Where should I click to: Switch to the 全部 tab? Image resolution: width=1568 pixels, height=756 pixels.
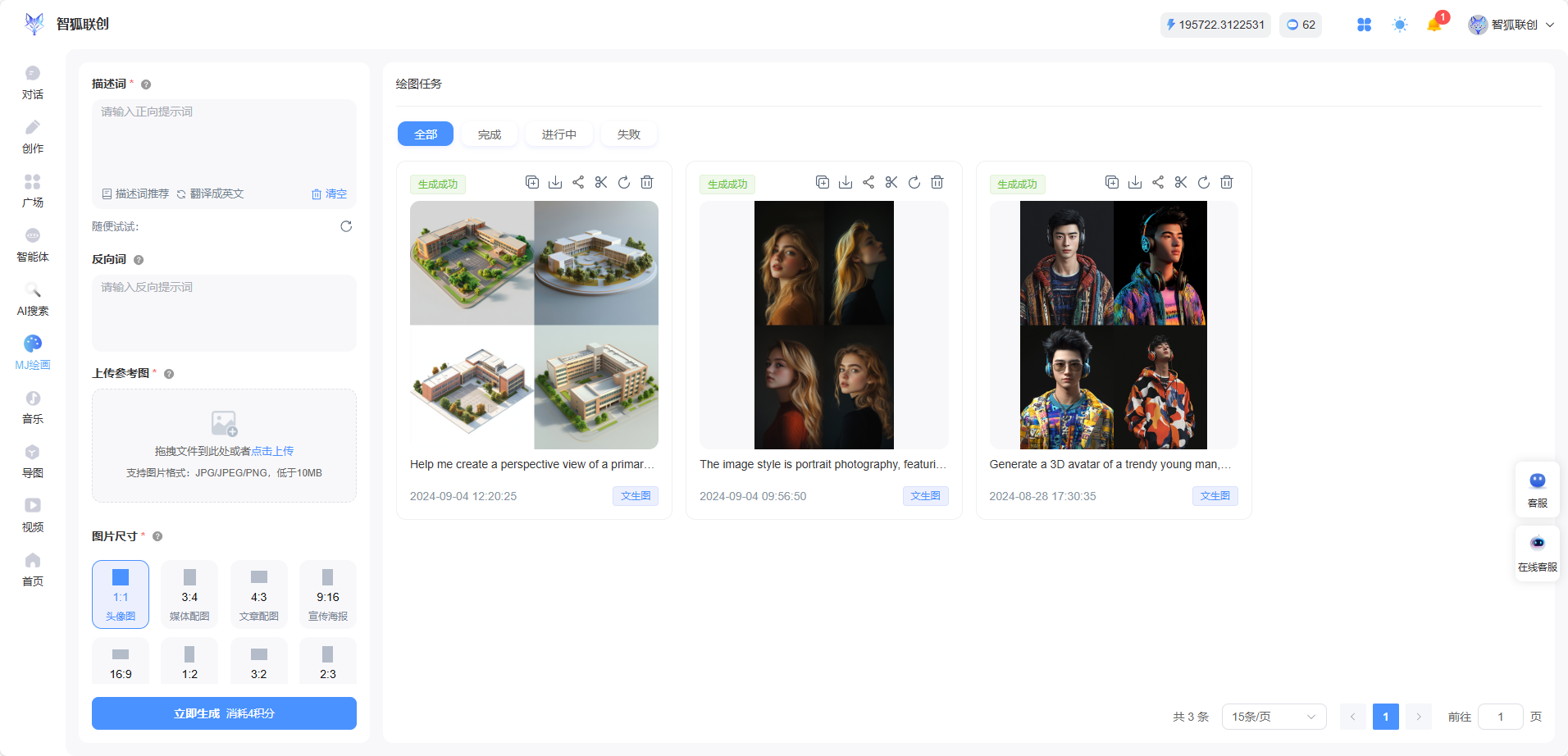426,134
